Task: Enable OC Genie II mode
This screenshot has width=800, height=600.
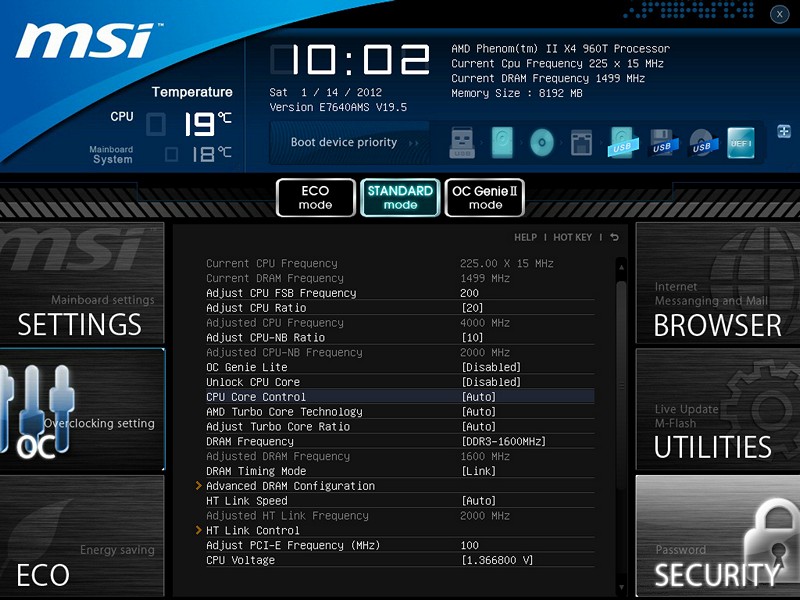Action: [485, 197]
